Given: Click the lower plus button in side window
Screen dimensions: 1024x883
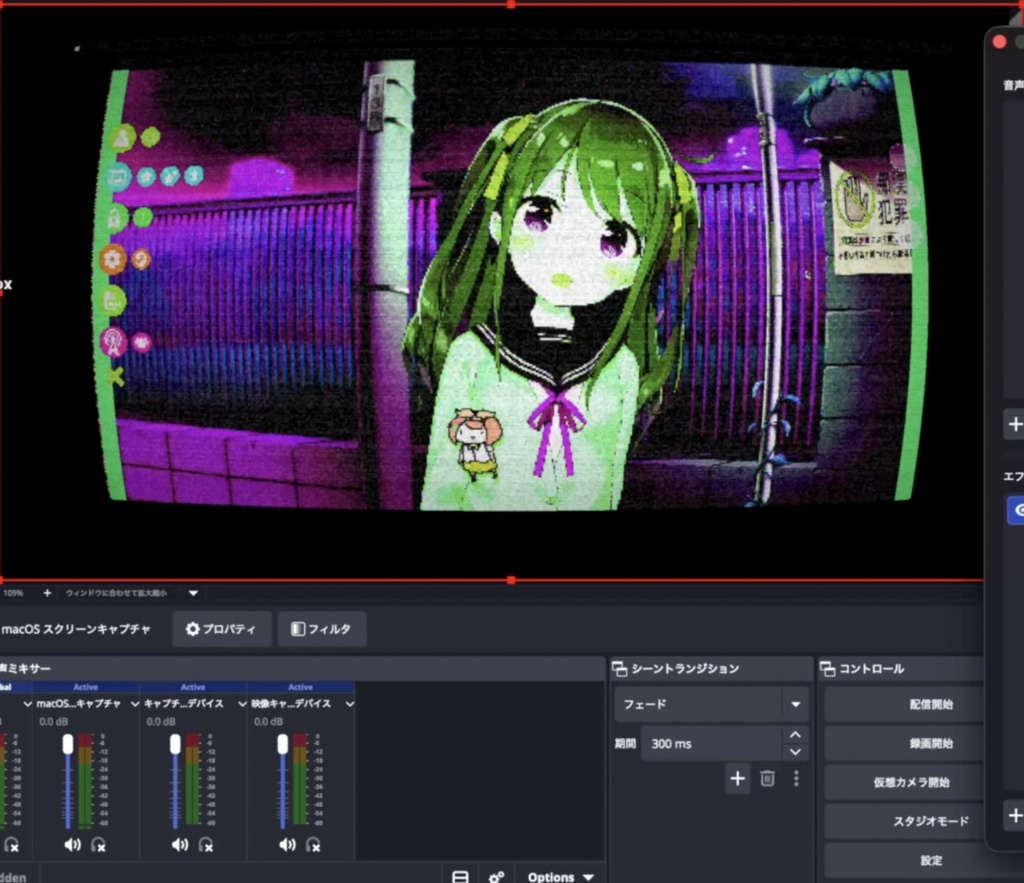Looking at the screenshot, I should [x=1014, y=815].
